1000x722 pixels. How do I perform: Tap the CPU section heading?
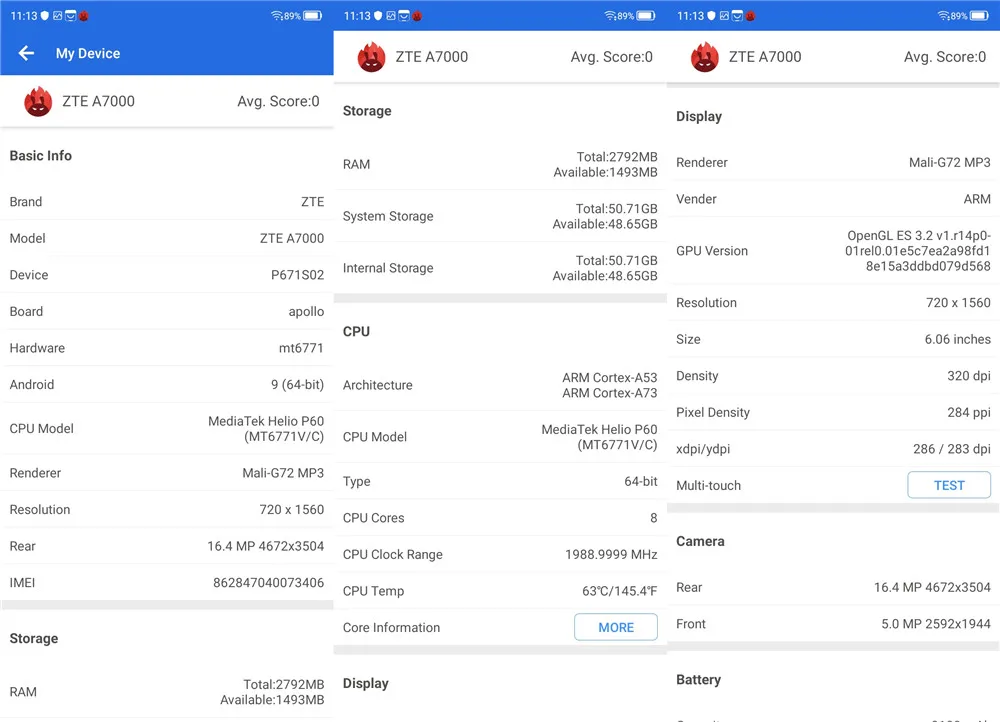tap(357, 332)
